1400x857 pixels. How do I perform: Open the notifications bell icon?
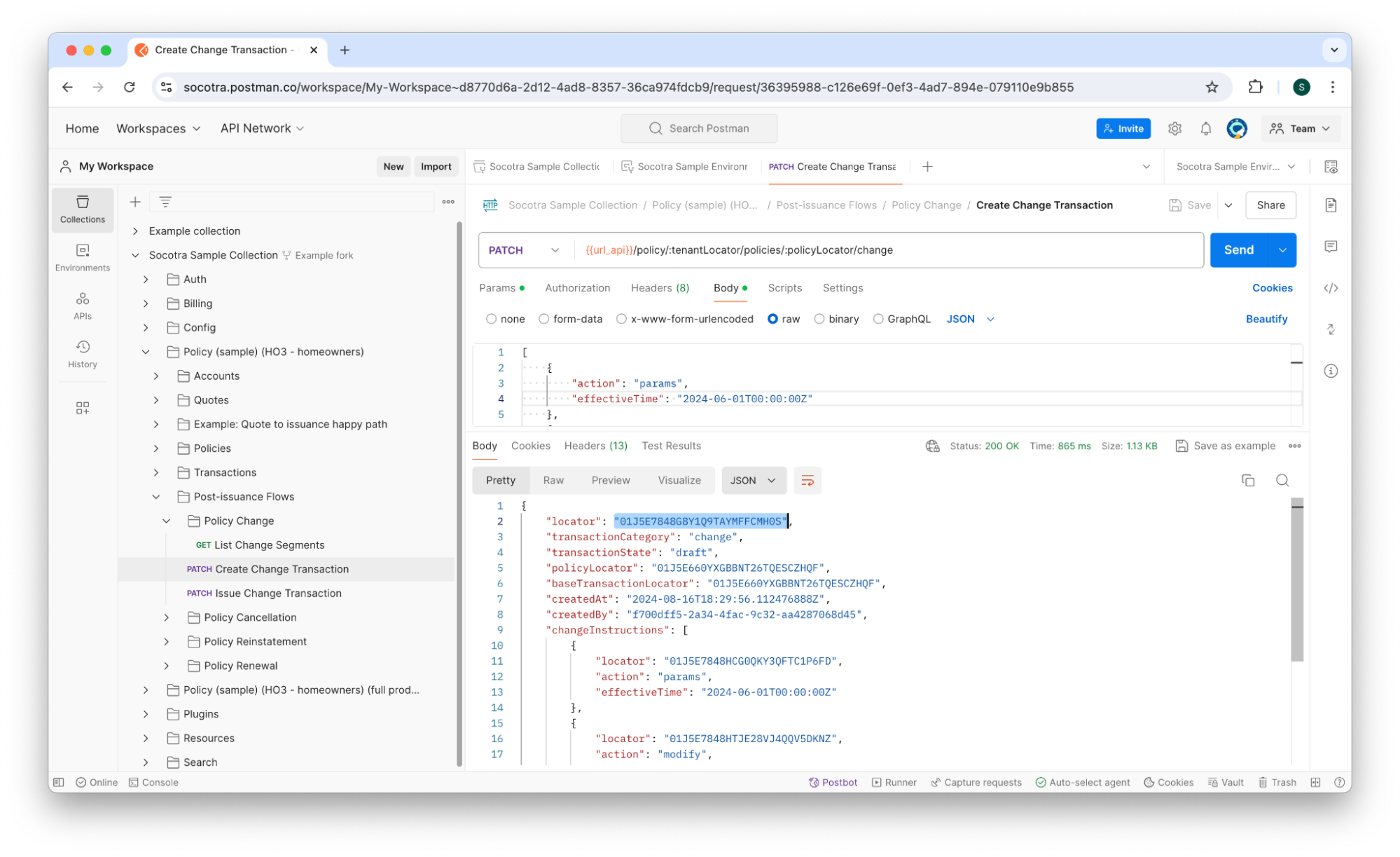[1205, 128]
